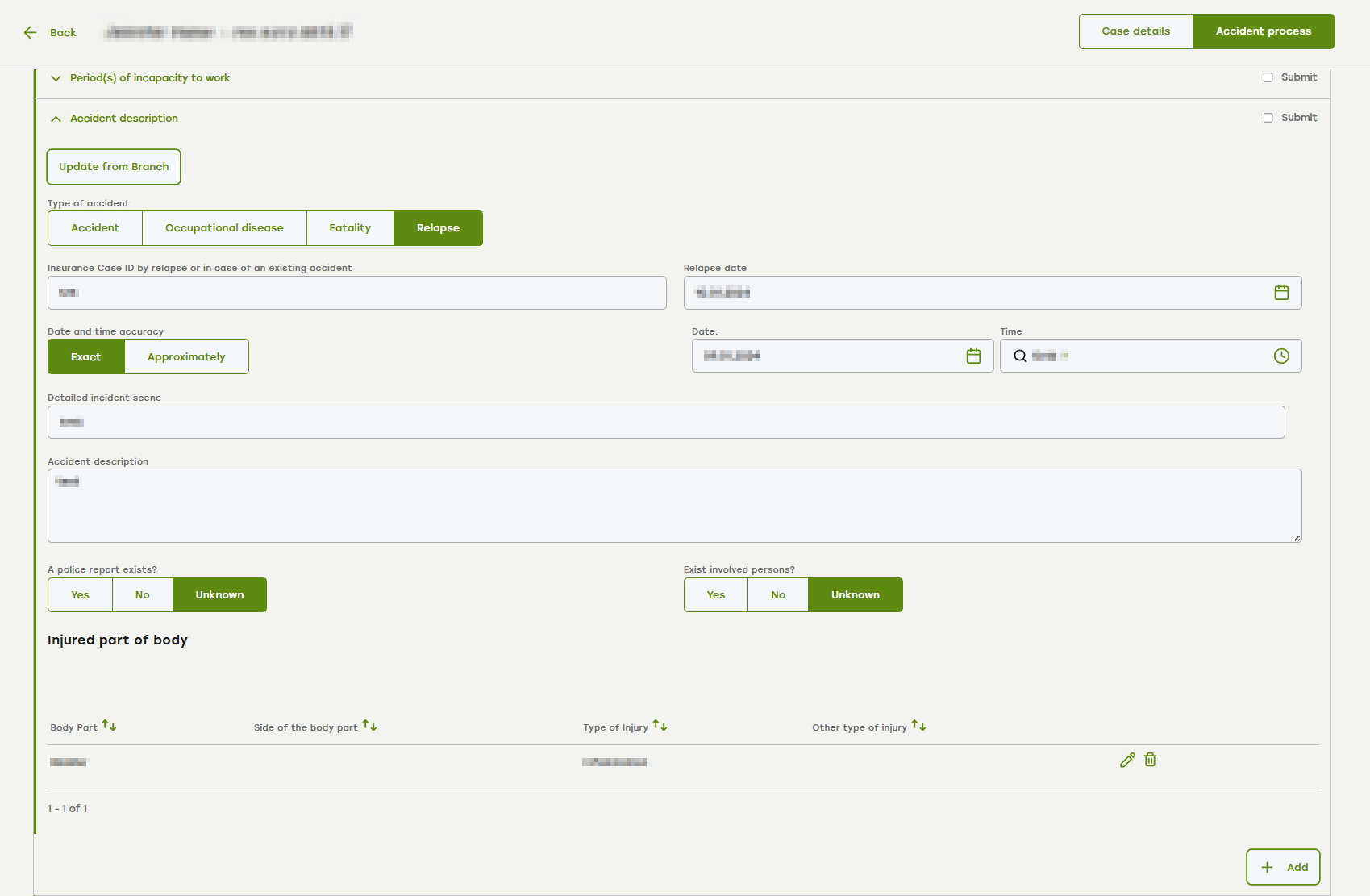Choose Unknown for police report exists

pyautogui.click(x=219, y=595)
